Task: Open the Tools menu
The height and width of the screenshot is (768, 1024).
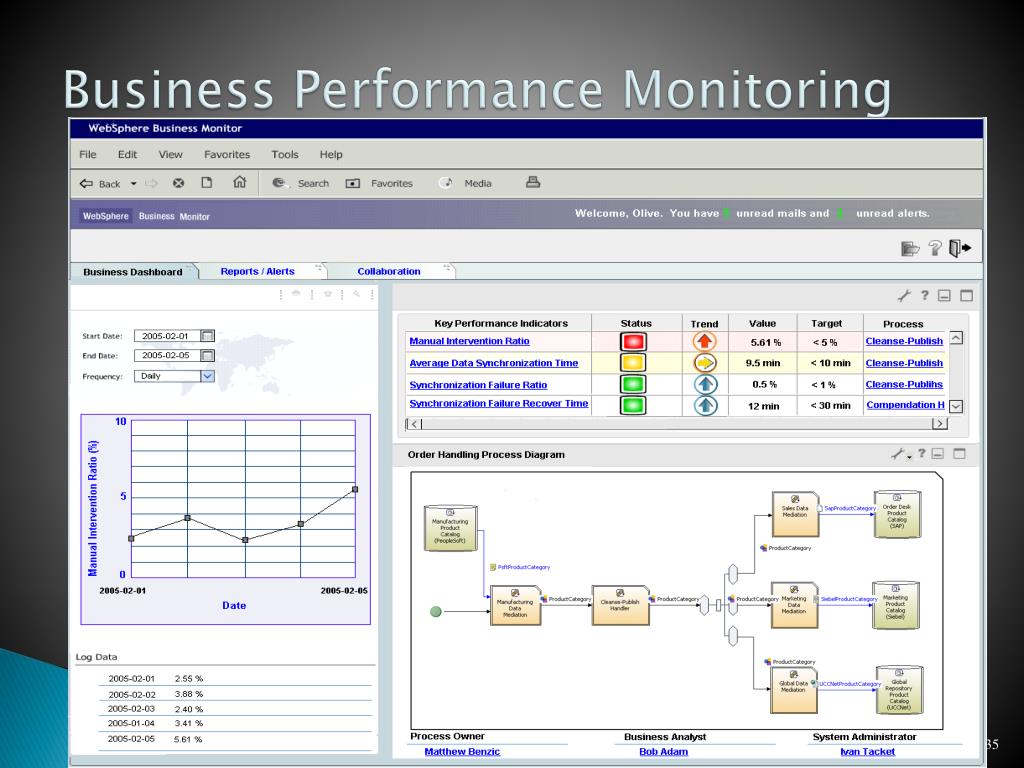Action: tap(285, 155)
